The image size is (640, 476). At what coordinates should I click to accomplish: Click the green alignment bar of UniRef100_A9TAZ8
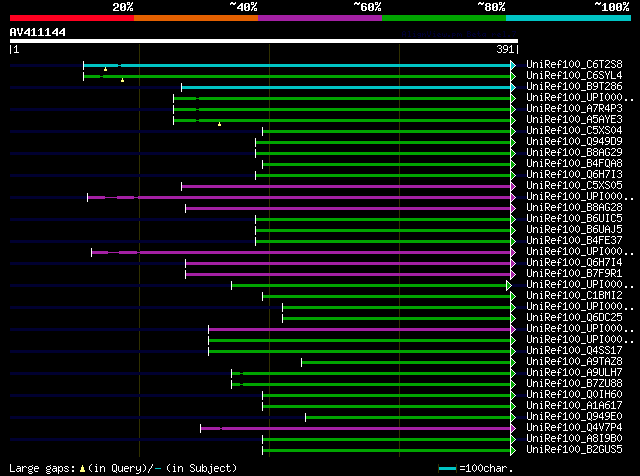[x=406, y=363]
